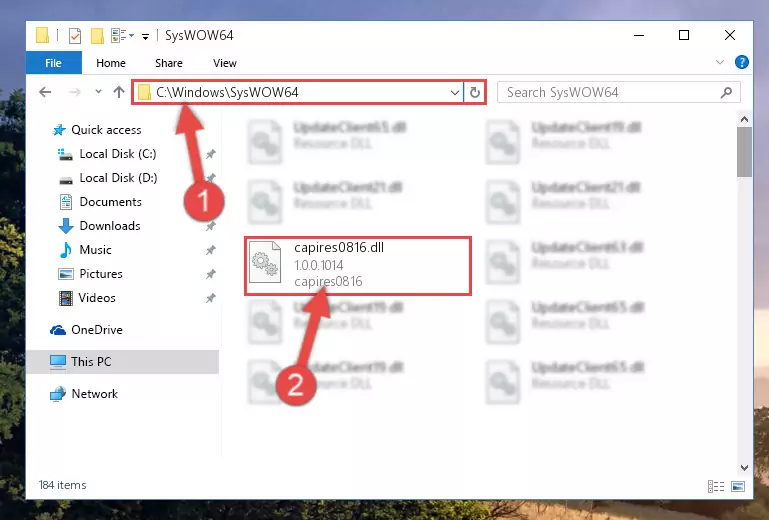Expand the ribbon with the chevron
Screen dimensions: 769x520
(x=719, y=62)
